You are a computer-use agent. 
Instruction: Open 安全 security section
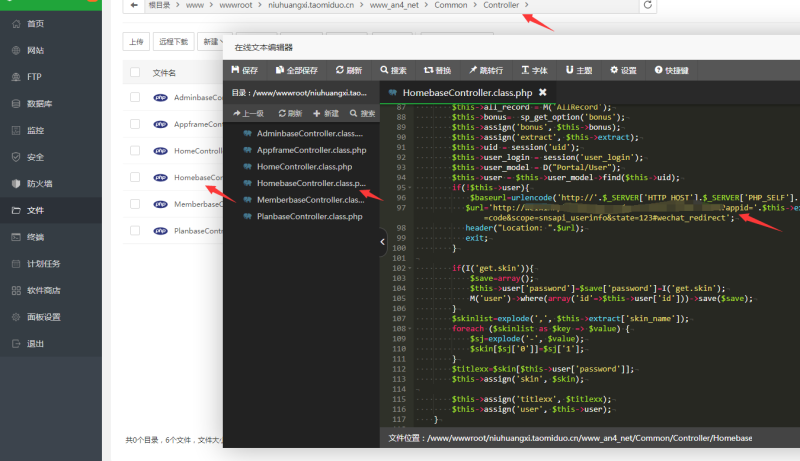pos(35,157)
